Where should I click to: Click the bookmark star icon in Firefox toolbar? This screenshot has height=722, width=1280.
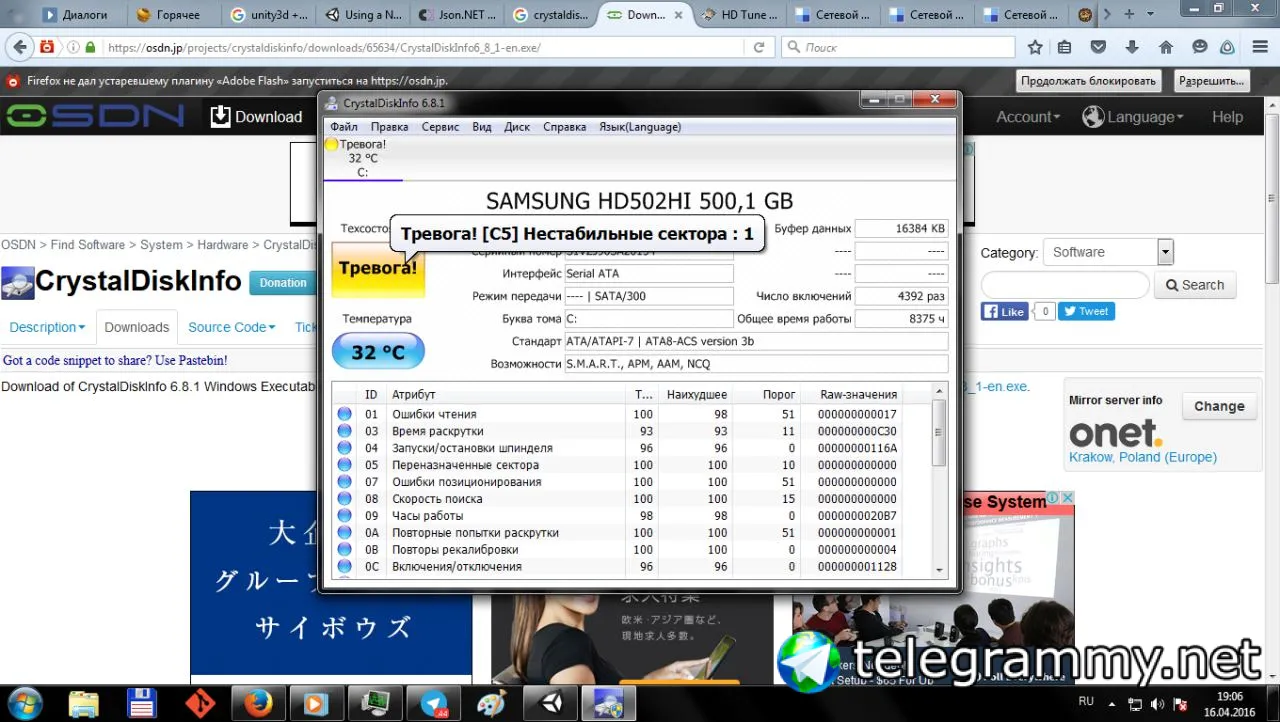pyautogui.click(x=1035, y=47)
